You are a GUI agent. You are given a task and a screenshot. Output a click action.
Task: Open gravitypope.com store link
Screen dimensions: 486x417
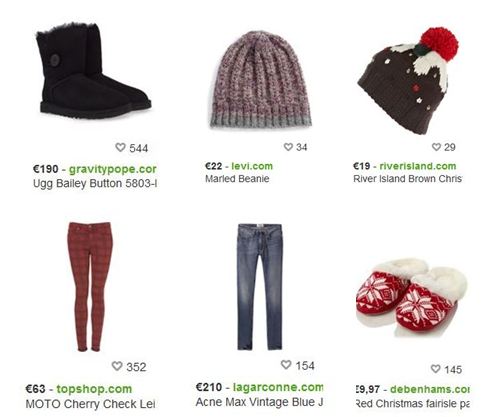(113, 169)
